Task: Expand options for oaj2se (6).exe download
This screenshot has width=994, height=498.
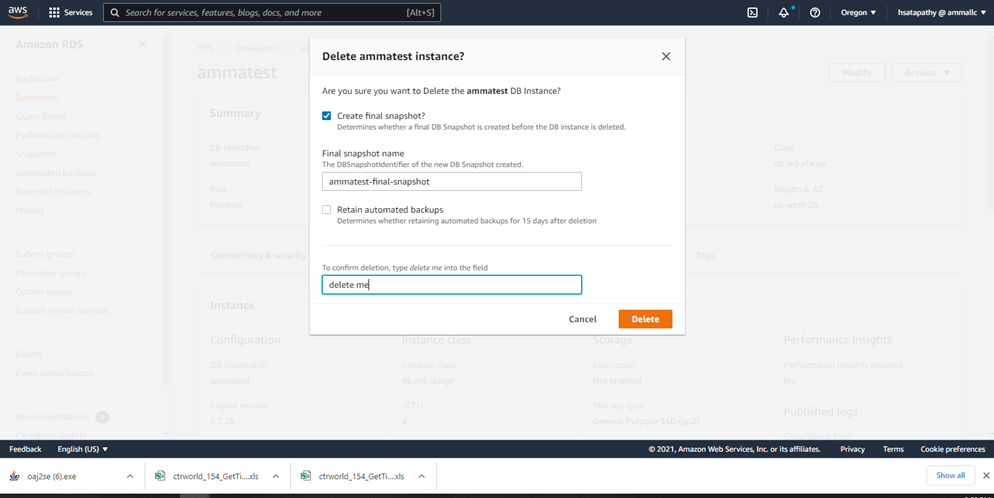Action: [x=130, y=477]
